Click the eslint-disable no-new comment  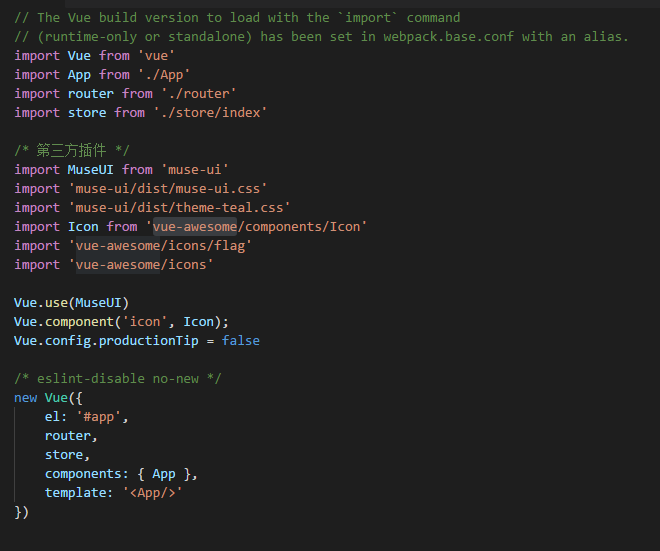point(118,378)
